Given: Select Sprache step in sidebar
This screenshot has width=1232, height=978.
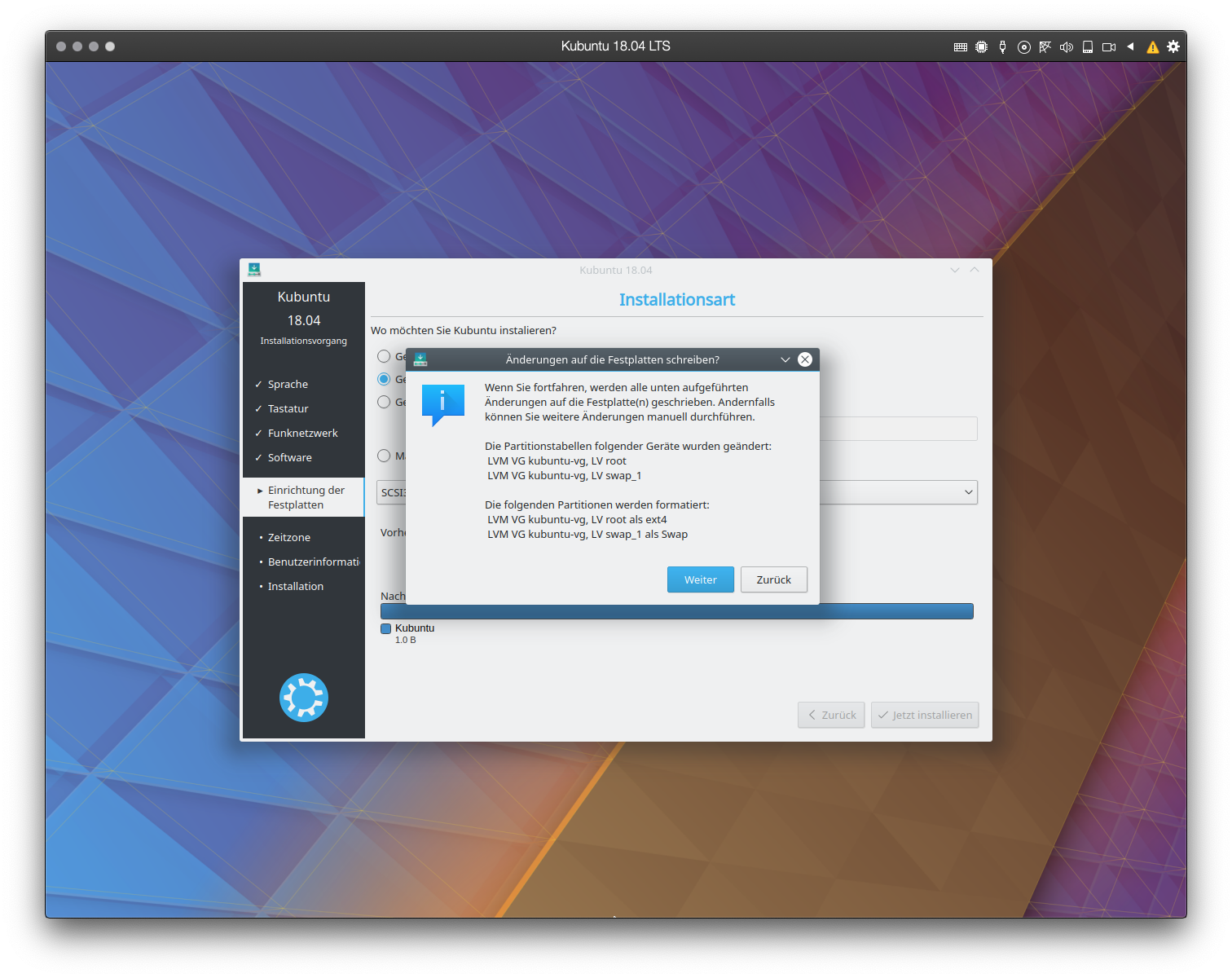Looking at the screenshot, I should 288,384.
